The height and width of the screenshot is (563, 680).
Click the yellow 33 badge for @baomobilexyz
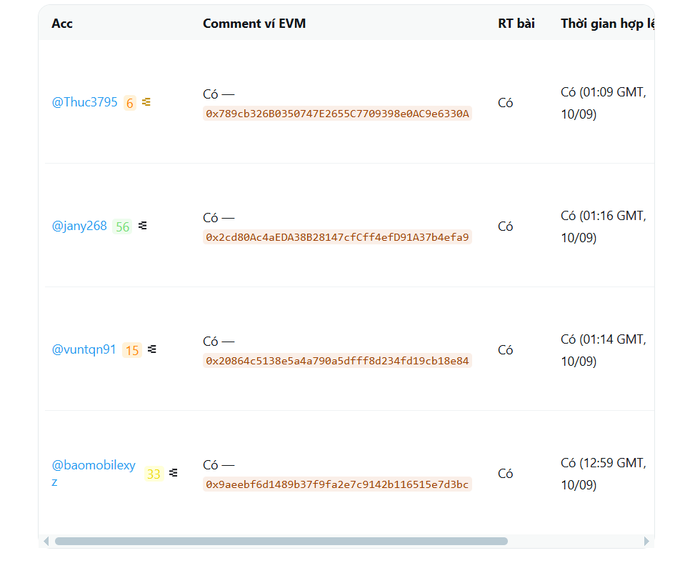[x=154, y=474]
